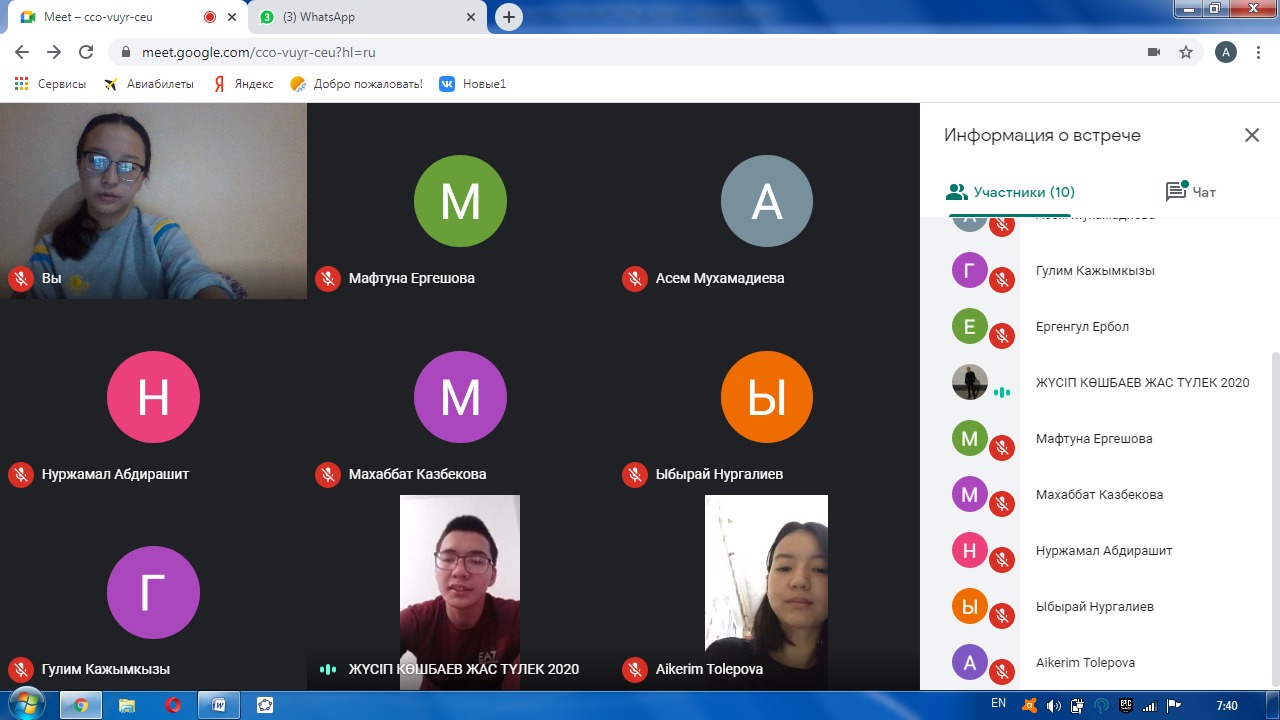The image size is (1280, 720).
Task: Go back in browser history
Action: 22,52
